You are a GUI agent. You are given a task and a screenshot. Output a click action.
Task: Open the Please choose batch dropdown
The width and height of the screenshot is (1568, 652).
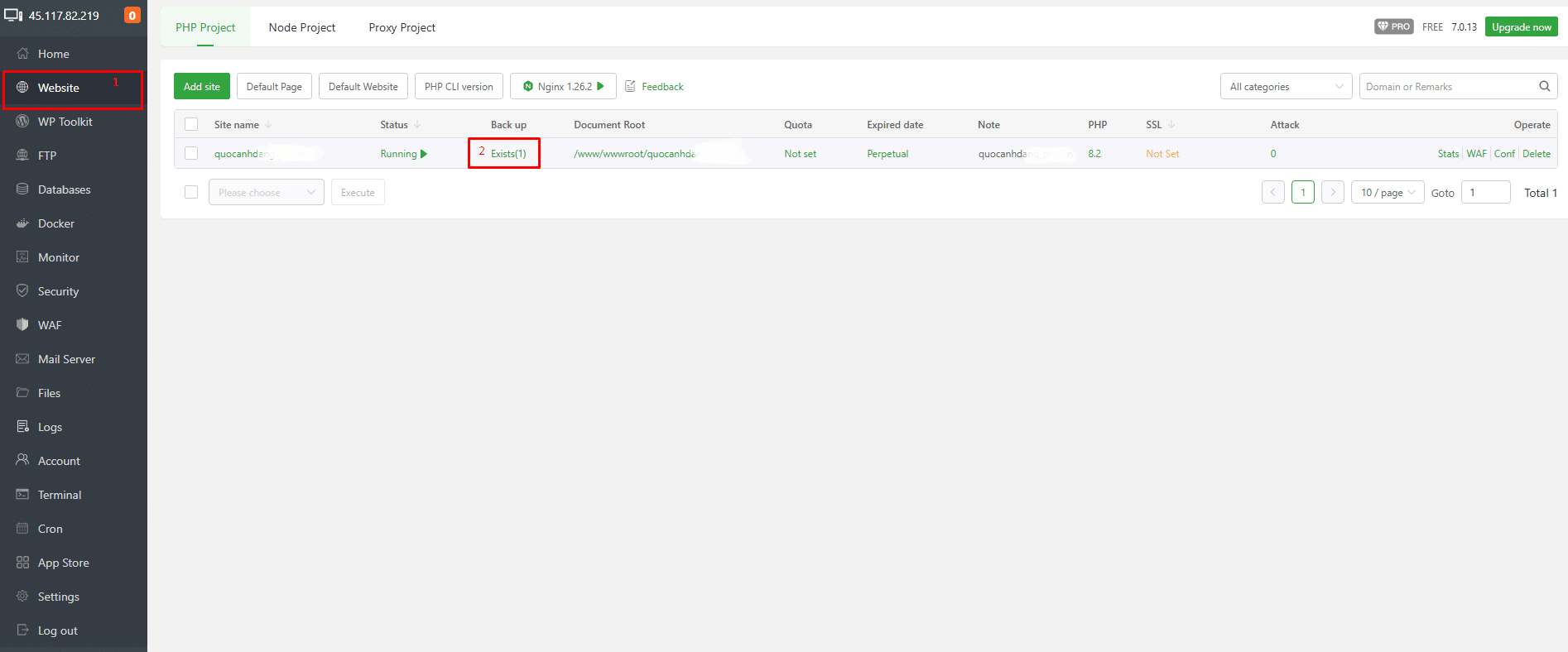pos(266,193)
